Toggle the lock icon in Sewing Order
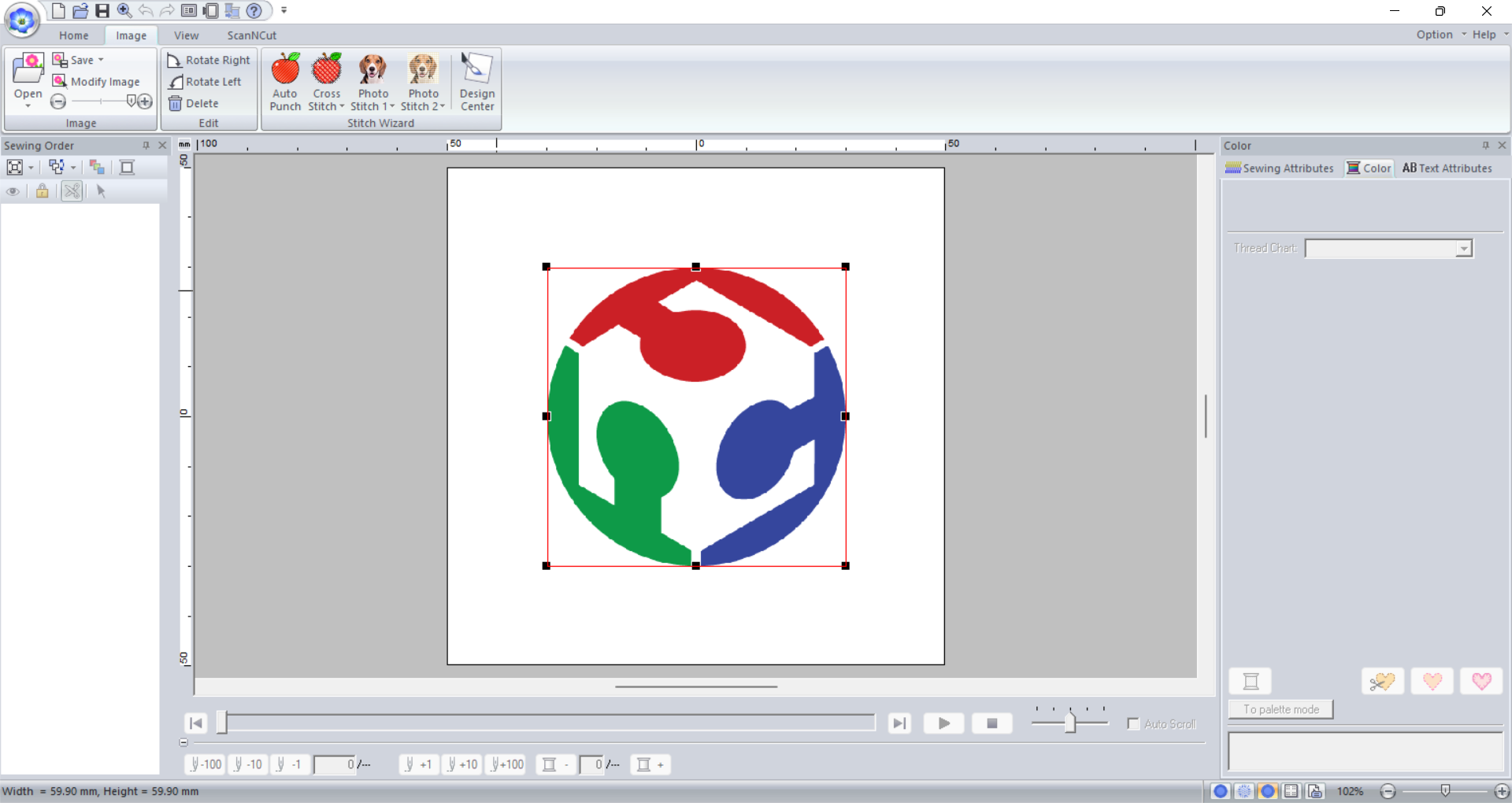Viewport: 1512px width, 803px height. 43,191
